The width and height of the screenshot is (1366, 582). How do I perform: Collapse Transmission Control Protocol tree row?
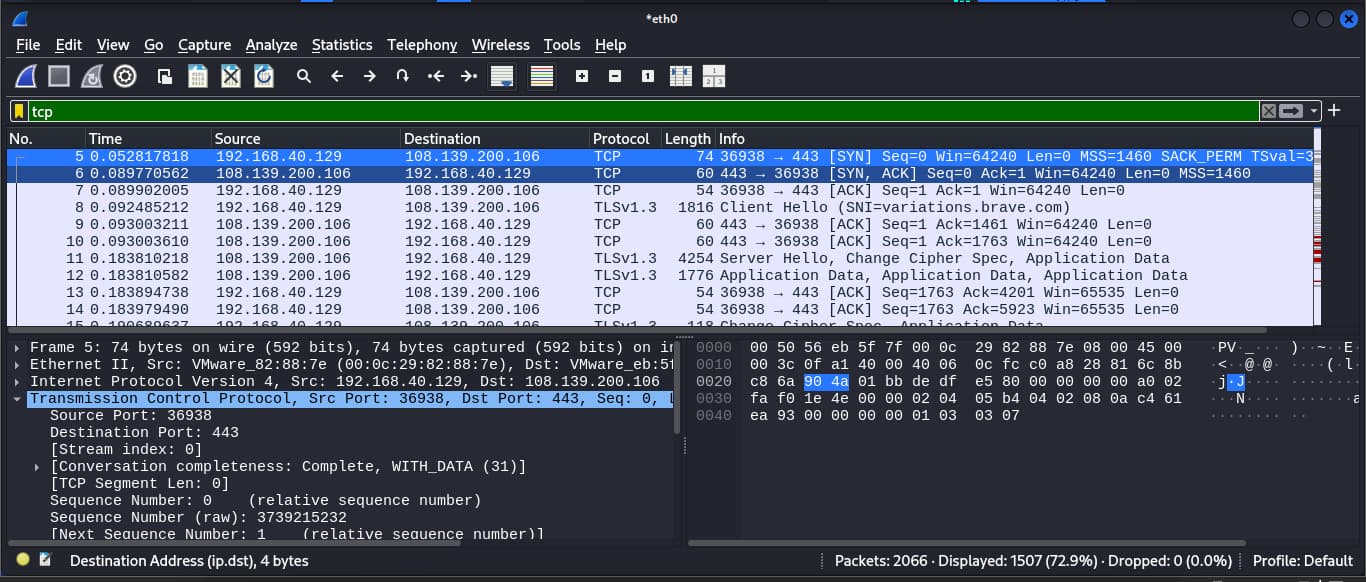click(x=18, y=398)
